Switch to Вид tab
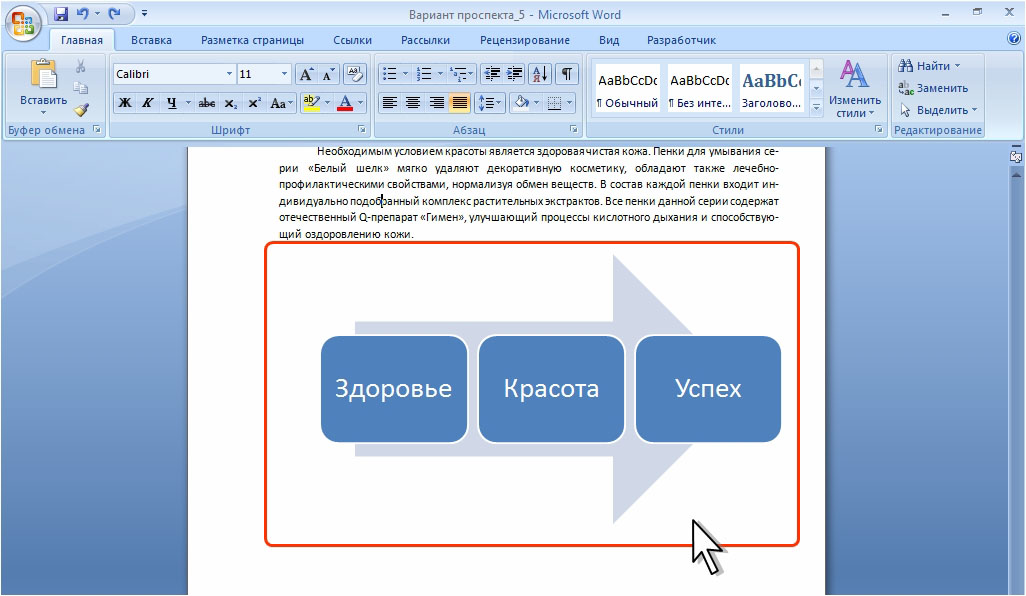1026x596 pixels. pyautogui.click(x=609, y=40)
